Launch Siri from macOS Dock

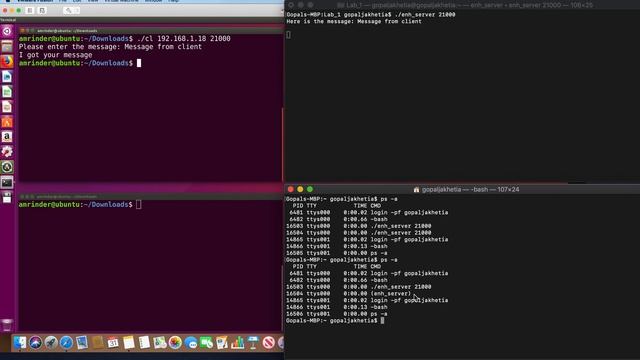tap(35, 342)
